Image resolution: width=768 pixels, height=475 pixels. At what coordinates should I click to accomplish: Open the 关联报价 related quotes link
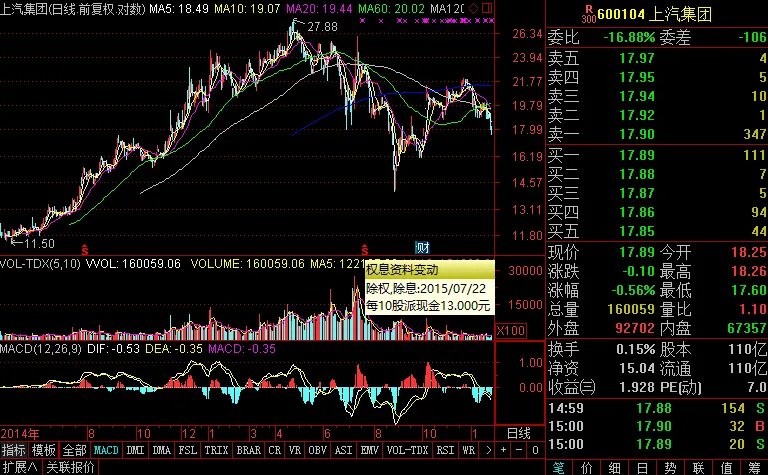(72, 467)
